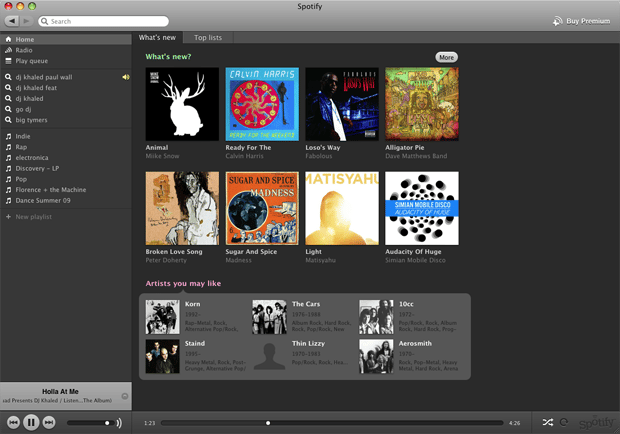The height and width of the screenshot is (434, 620).
Task: Open Audacity Of Huge album cover
Action: pos(422,208)
